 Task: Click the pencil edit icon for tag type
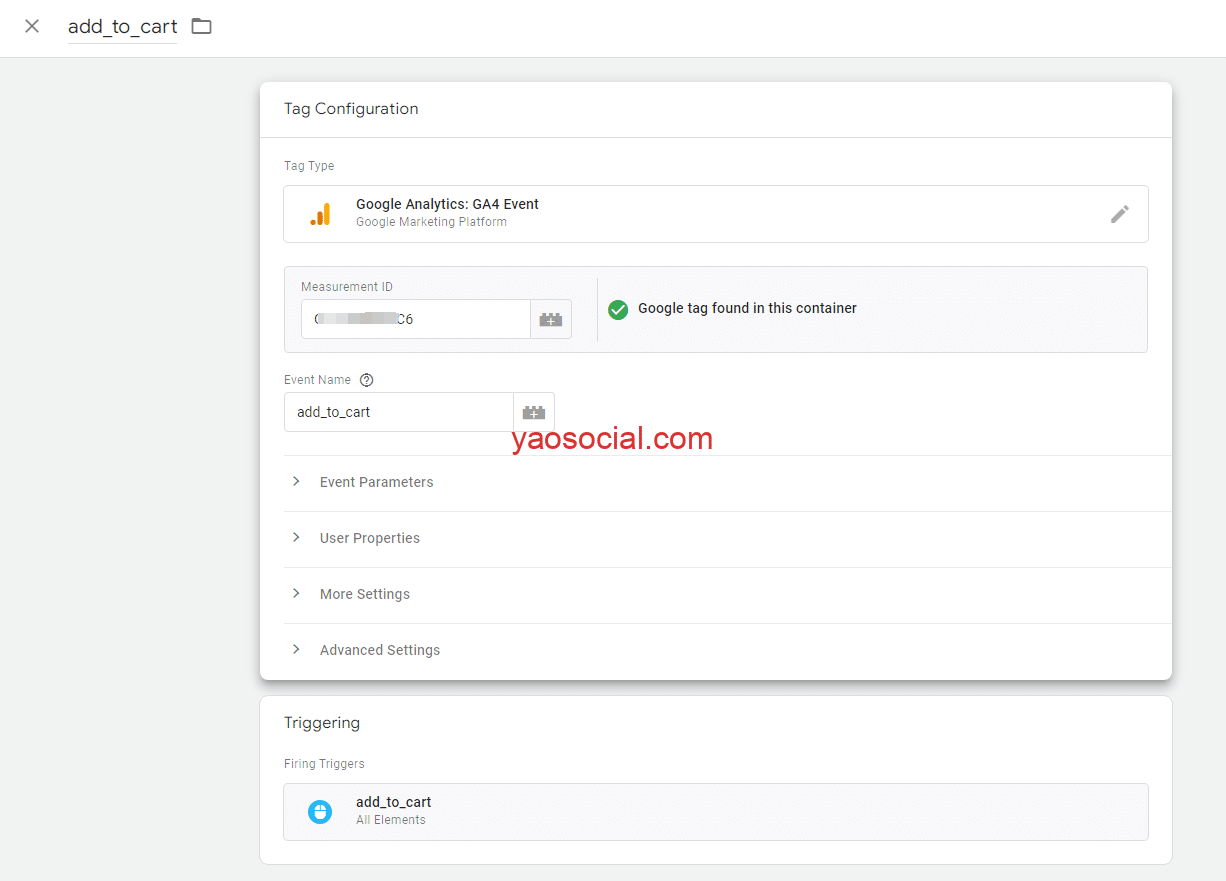[1119, 214]
